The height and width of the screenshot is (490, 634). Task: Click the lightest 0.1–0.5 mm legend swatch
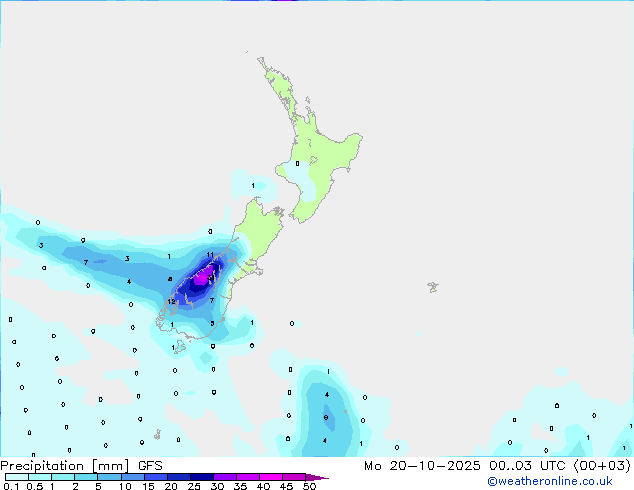[x=17, y=477]
